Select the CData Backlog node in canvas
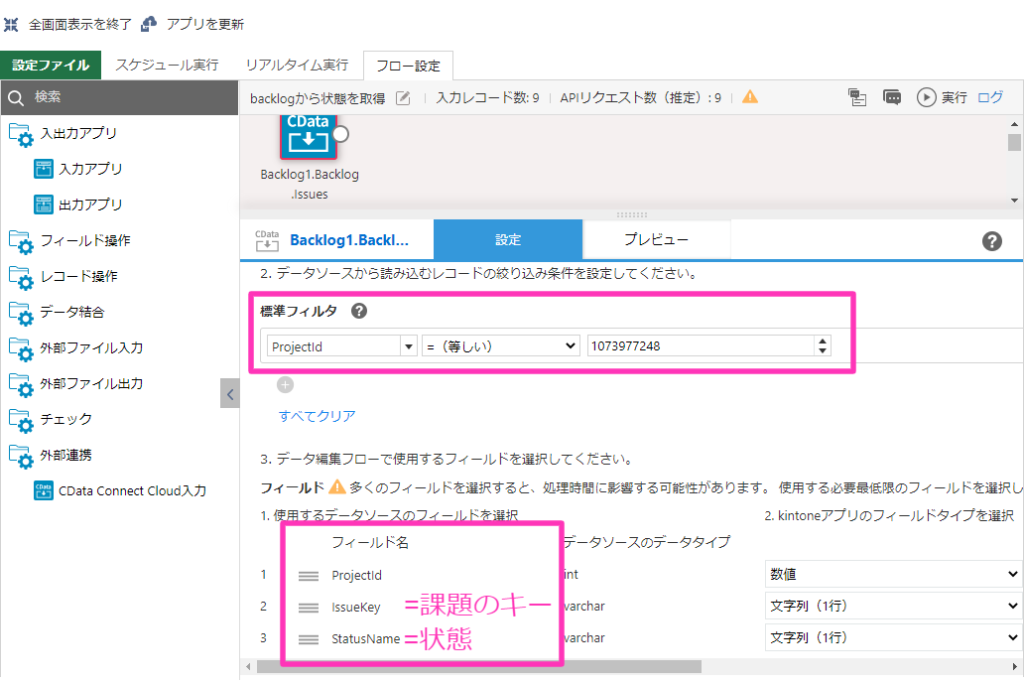Screen dimensions: 1024x684 point(308,137)
